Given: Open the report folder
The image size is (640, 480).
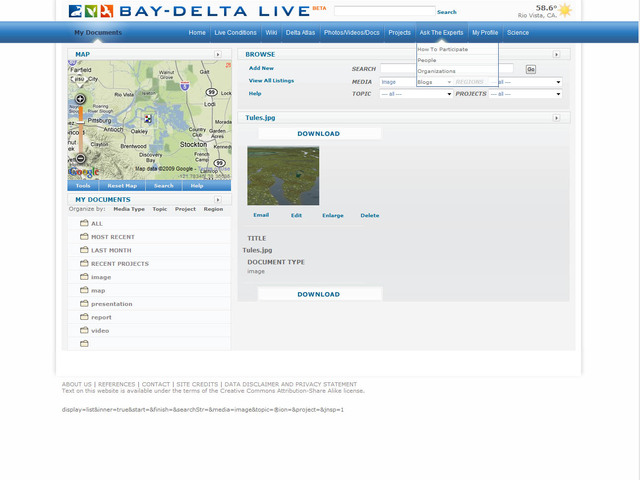Looking at the screenshot, I should point(101,317).
